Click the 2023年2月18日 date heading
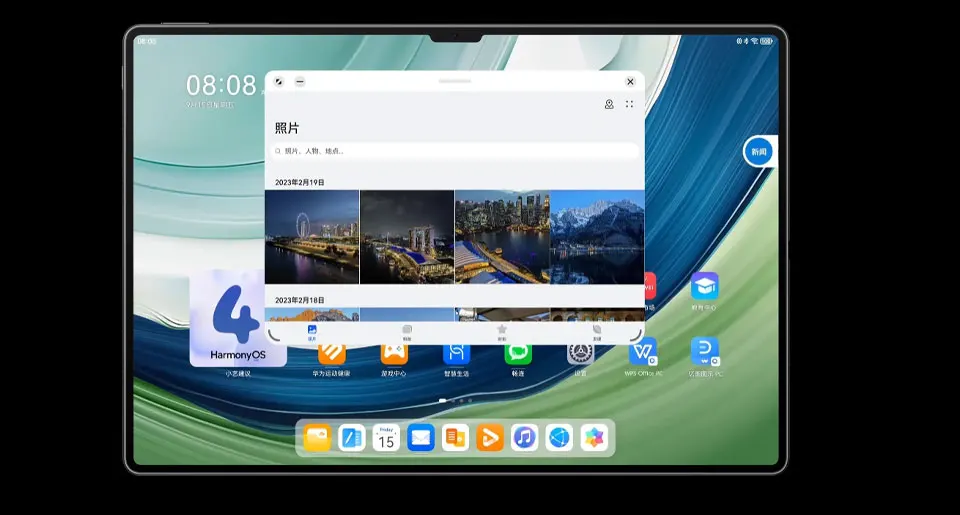 pyautogui.click(x=299, y=300)
